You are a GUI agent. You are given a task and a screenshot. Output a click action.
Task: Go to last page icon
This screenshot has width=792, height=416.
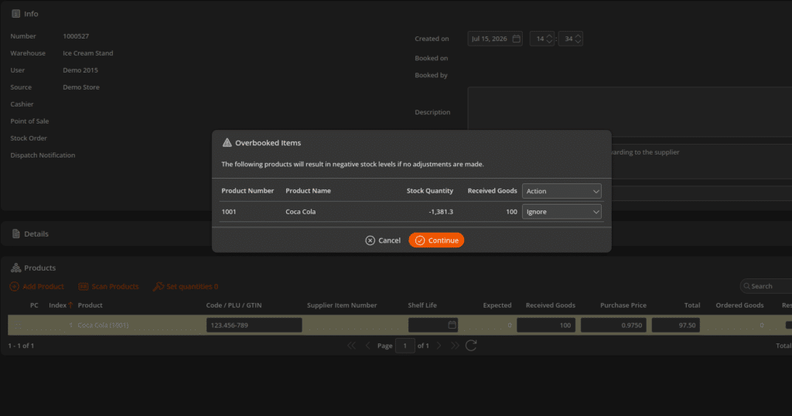coord(455,345)
